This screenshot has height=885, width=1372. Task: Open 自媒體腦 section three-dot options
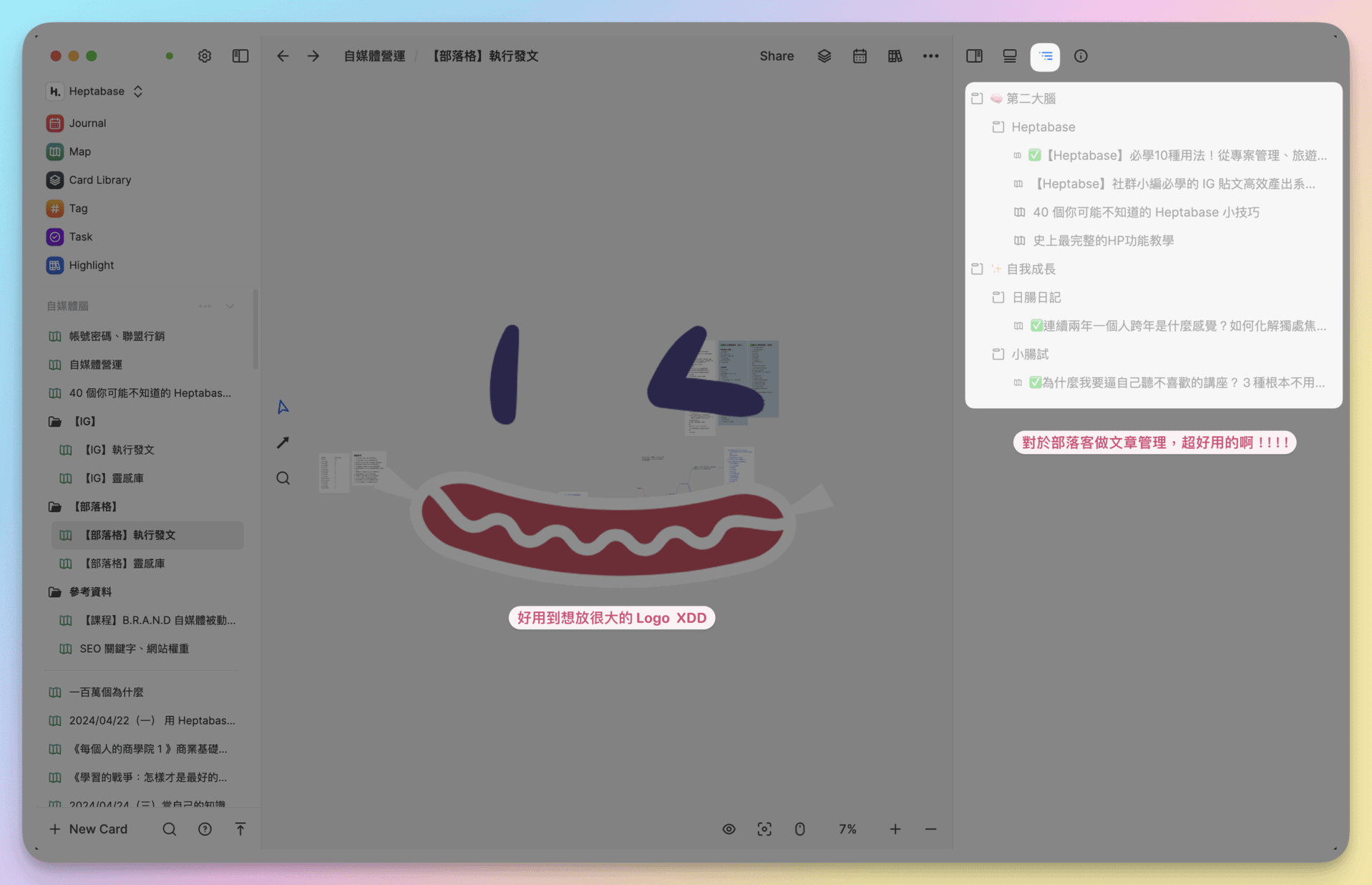205,306
